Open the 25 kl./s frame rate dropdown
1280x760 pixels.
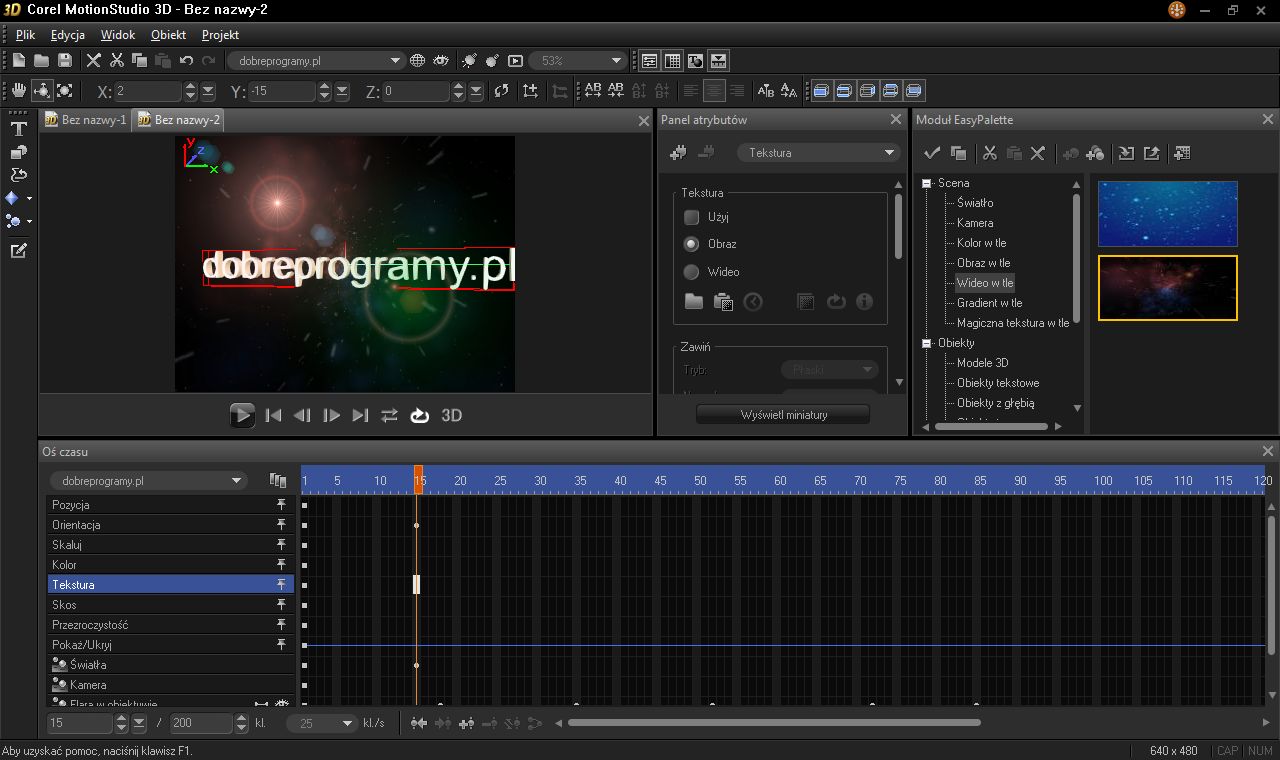coord(322,723)
